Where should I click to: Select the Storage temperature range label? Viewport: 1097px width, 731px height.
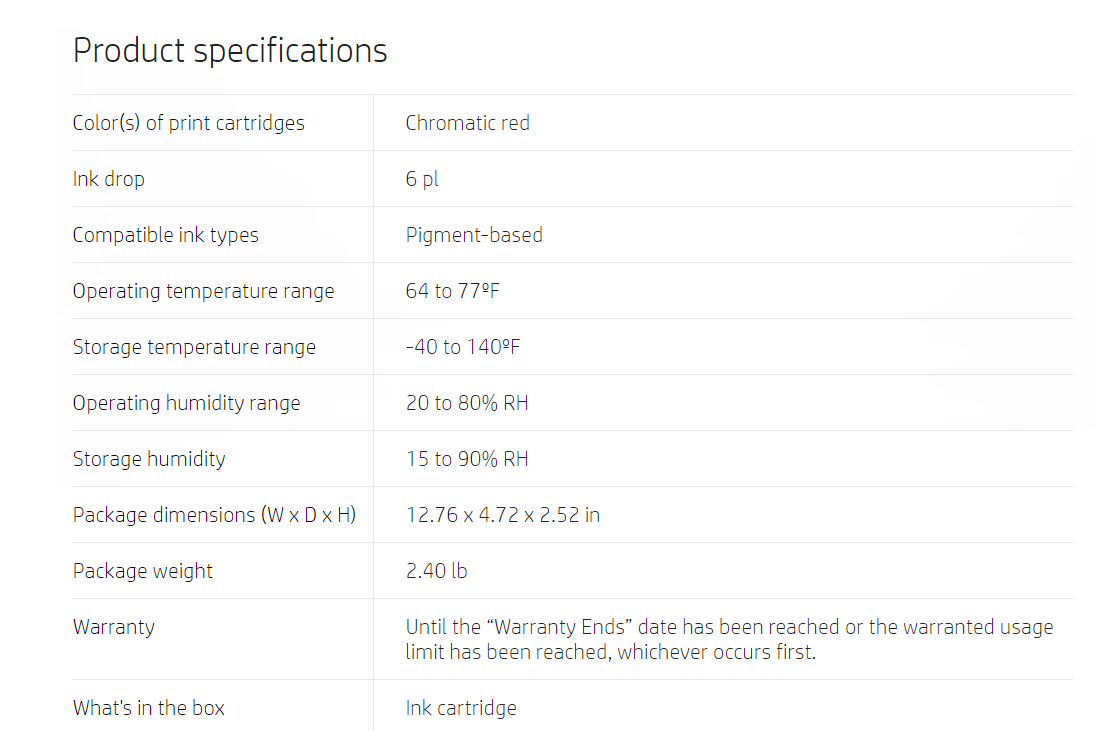coord(194,347)
